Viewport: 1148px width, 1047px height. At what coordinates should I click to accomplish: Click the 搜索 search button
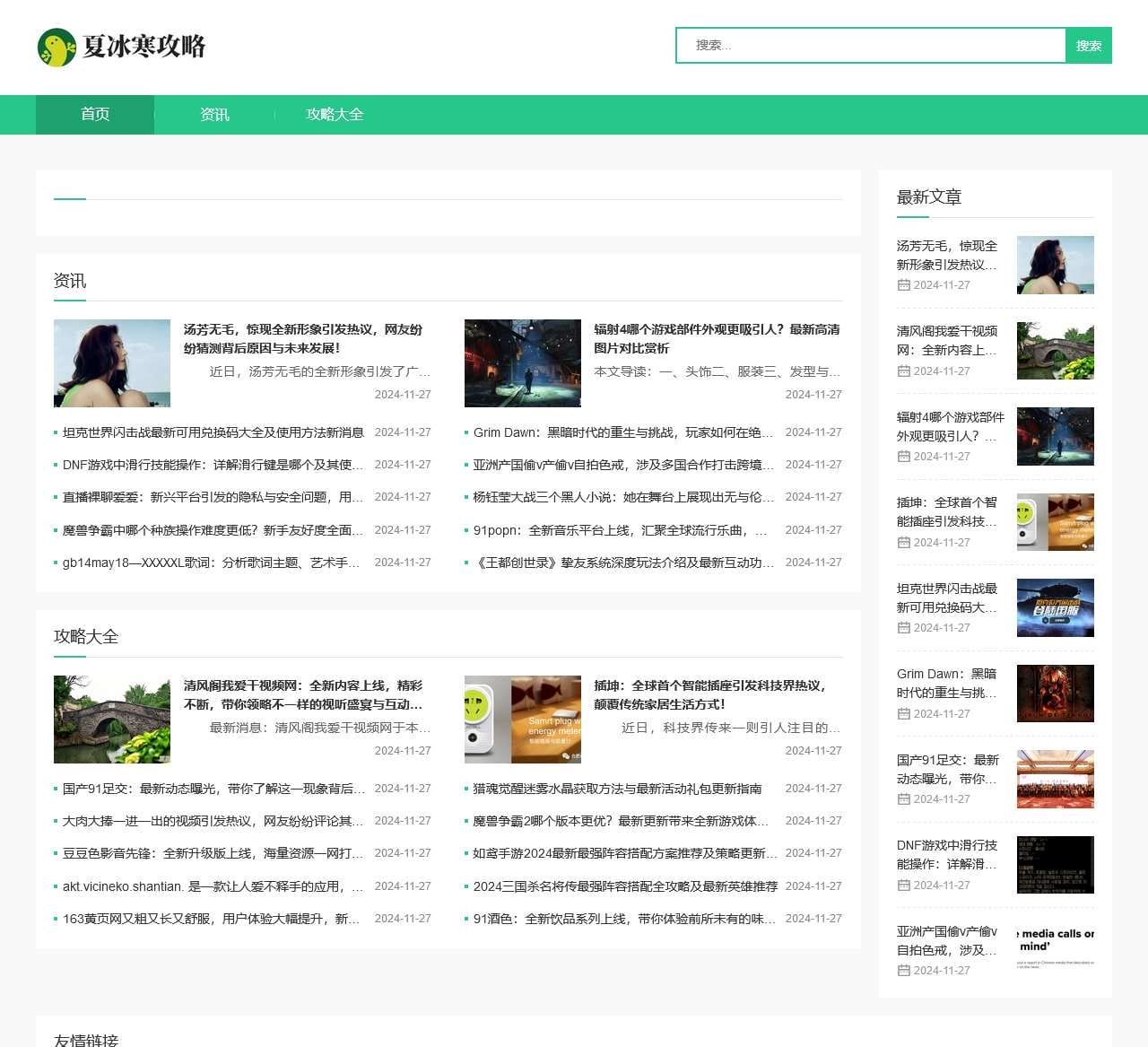[x=1088, y=46]
